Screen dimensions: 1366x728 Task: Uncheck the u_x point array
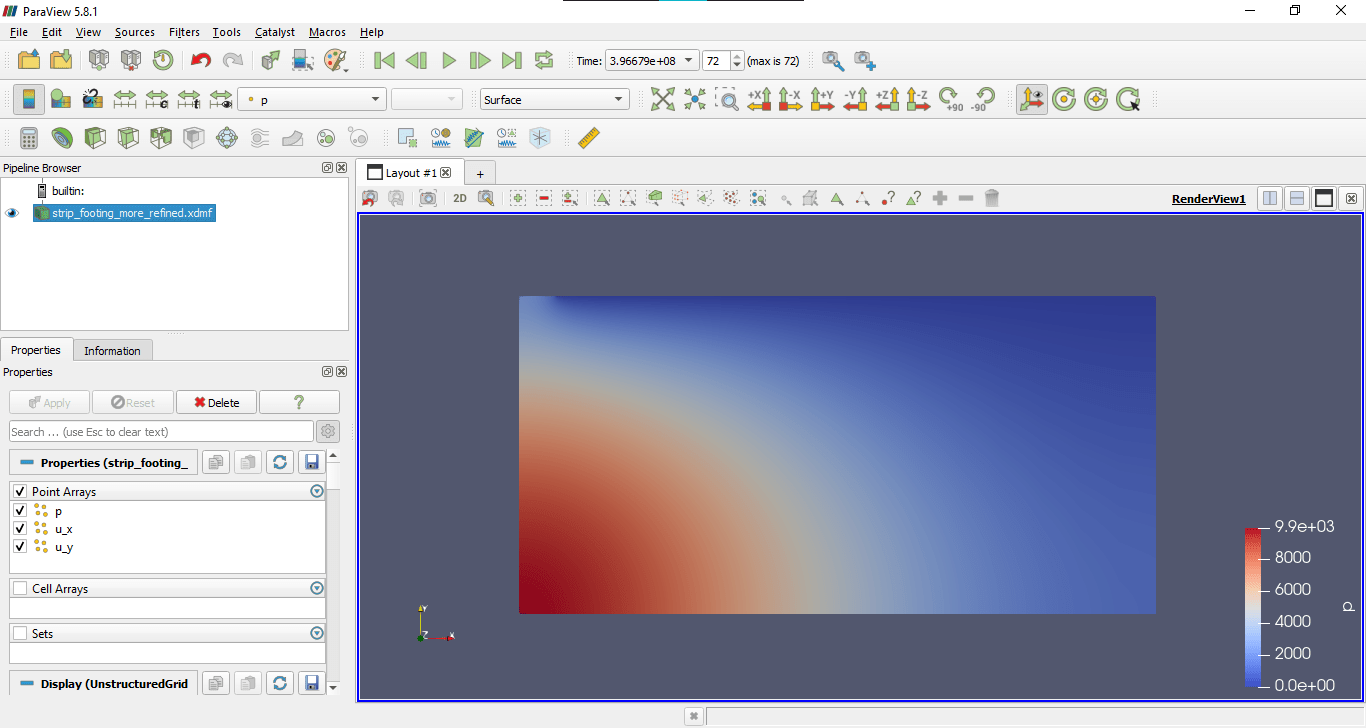click(19, 528)
